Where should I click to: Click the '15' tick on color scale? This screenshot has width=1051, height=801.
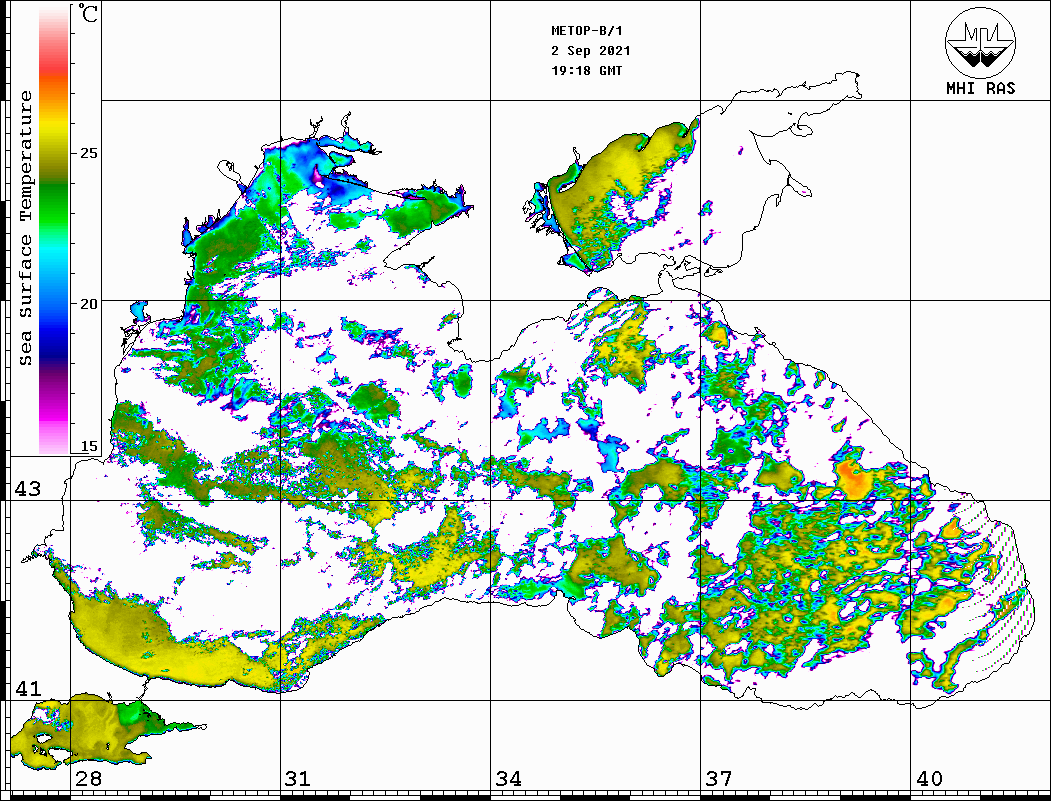(x=88, y=446)
